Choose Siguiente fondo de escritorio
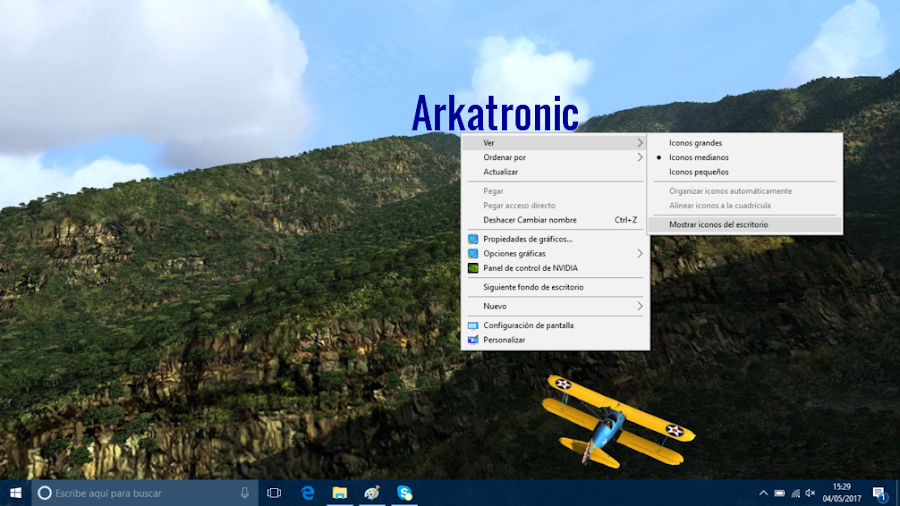The height and width of the screenshot is (506, 900). (555, 287)
